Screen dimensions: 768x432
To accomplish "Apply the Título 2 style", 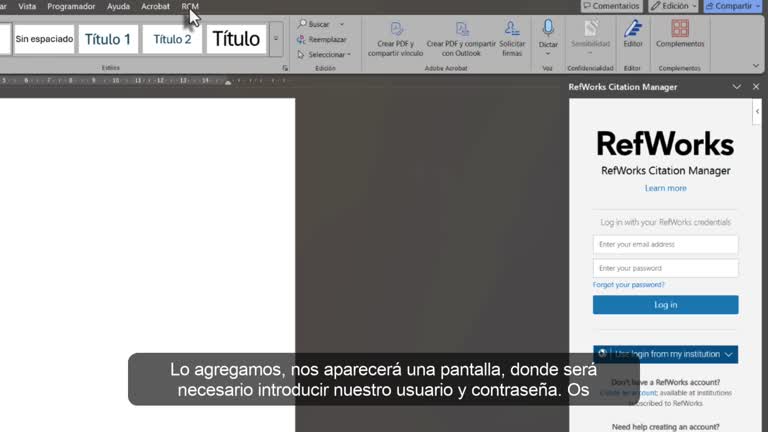I will coord(172,39).
